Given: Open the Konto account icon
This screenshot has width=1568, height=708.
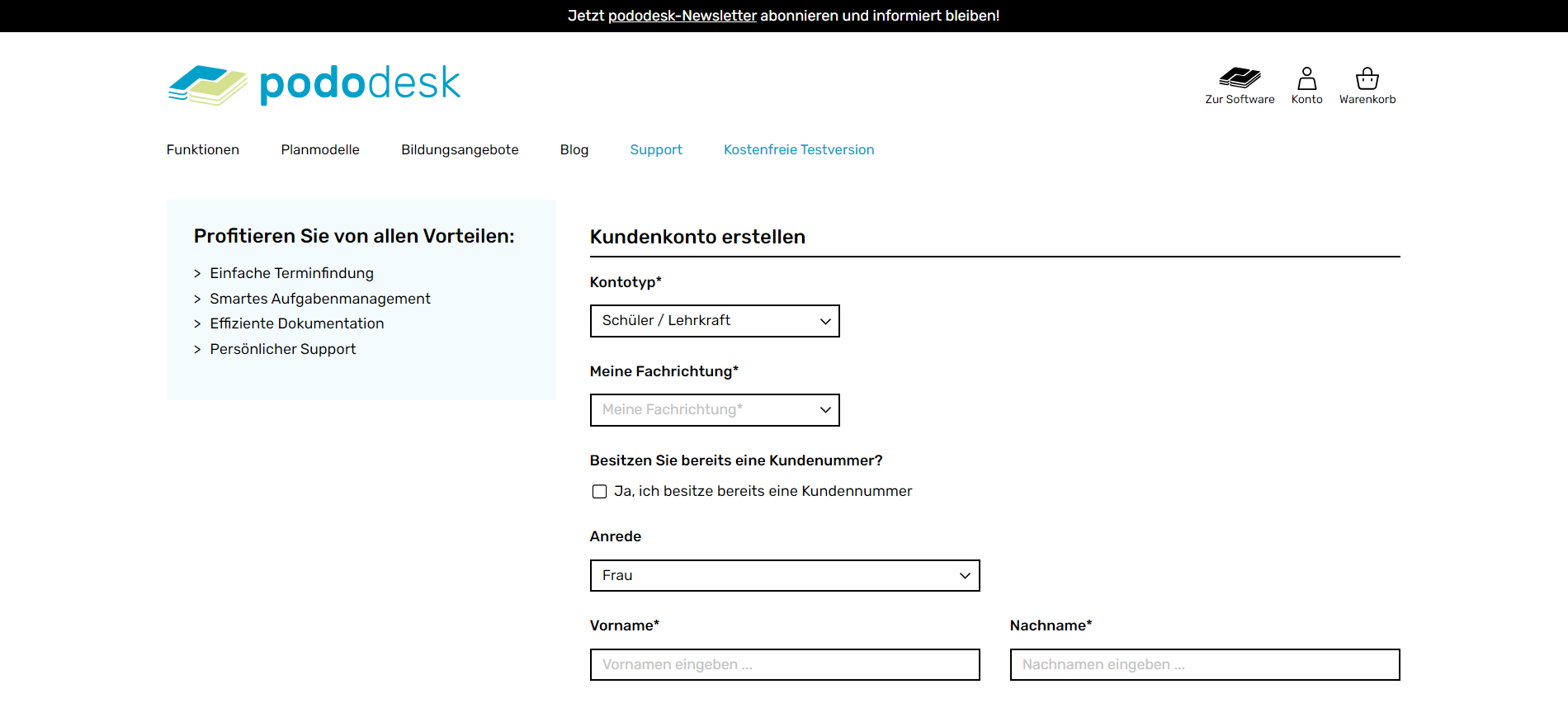Looking at the screenshot, I should pyautogui.click(x=1306, y=86).
